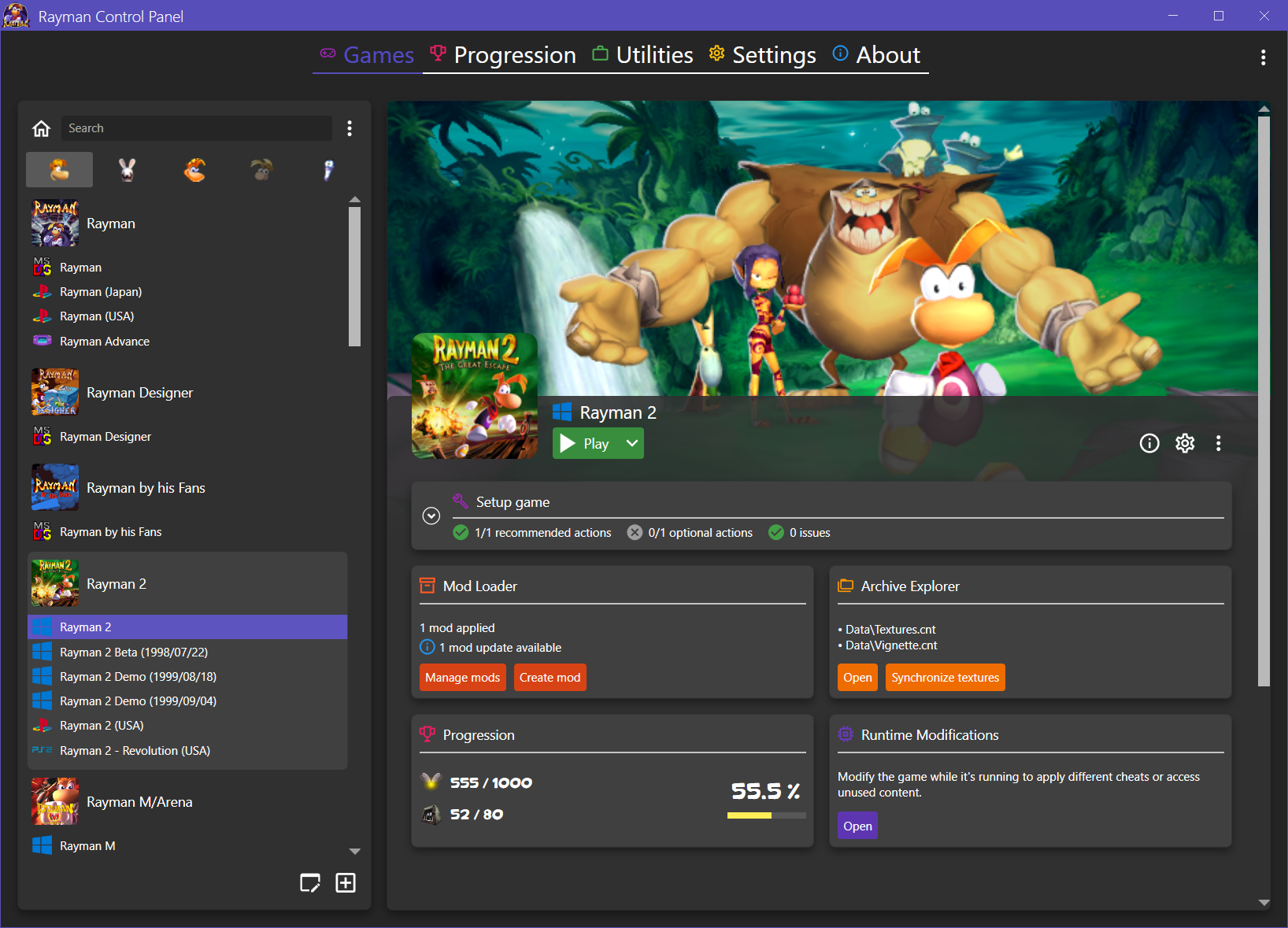Go to the home page icon
The image size is (1288, 928).
click(x=41, y=128)
